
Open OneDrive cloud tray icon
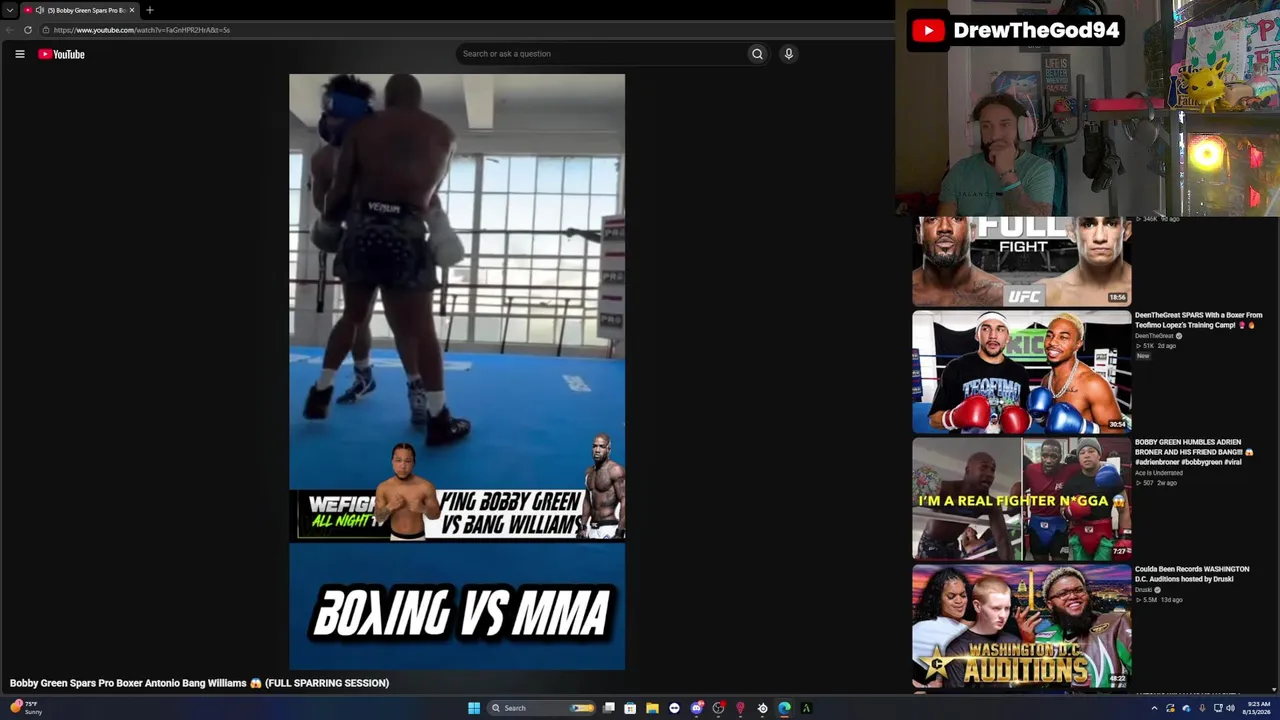coord(1186,708)
